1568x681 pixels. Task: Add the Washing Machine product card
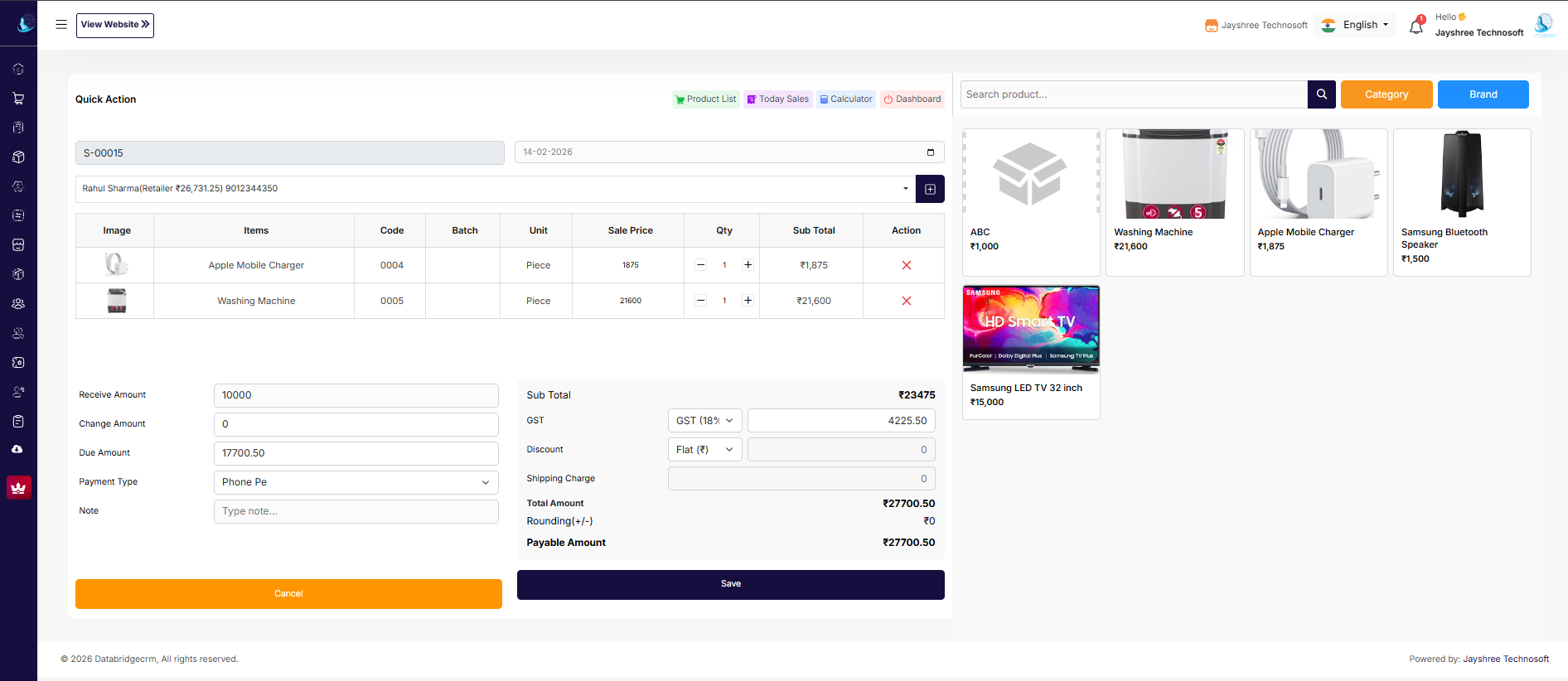tap(1175, 202)
